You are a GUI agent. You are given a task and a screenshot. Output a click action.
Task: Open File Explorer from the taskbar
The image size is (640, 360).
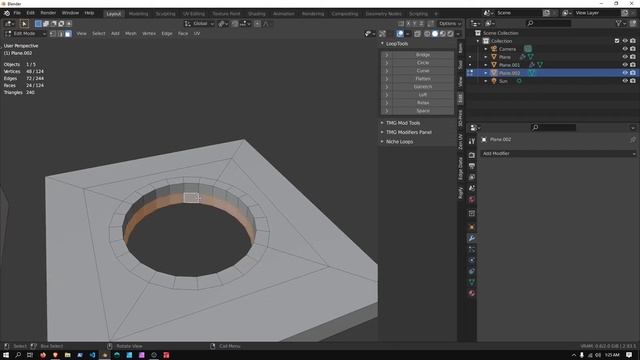[68, 355]
